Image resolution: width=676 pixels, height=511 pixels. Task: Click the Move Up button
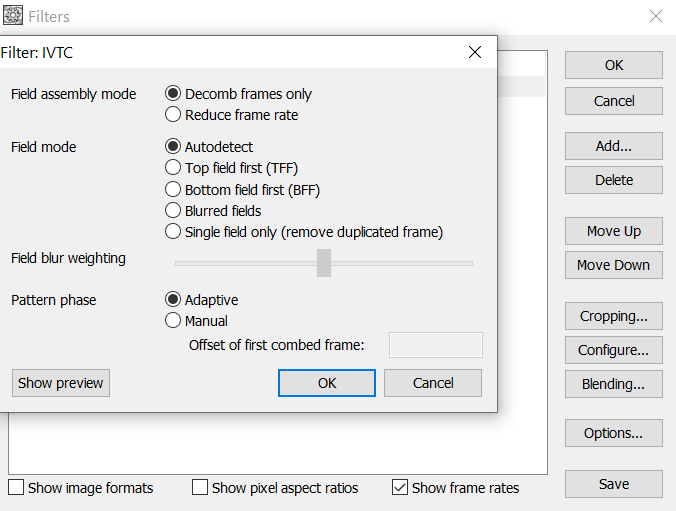click(613, 231)
